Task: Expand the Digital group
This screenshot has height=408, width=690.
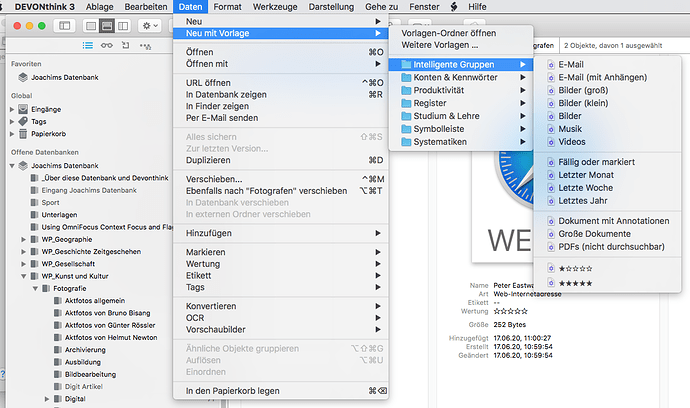Action: pos(47,399)
